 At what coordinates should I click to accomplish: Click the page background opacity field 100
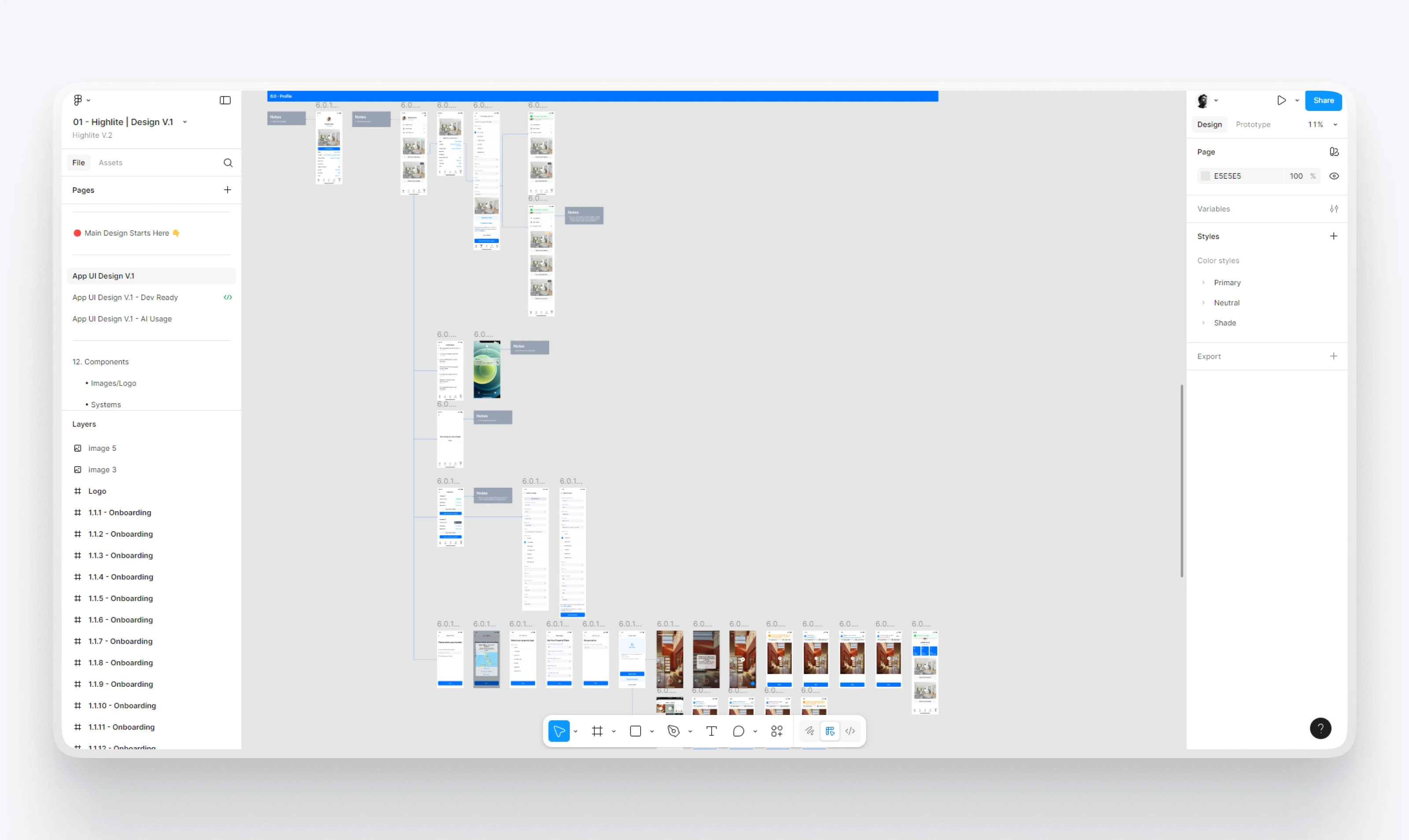point(1296,176)
